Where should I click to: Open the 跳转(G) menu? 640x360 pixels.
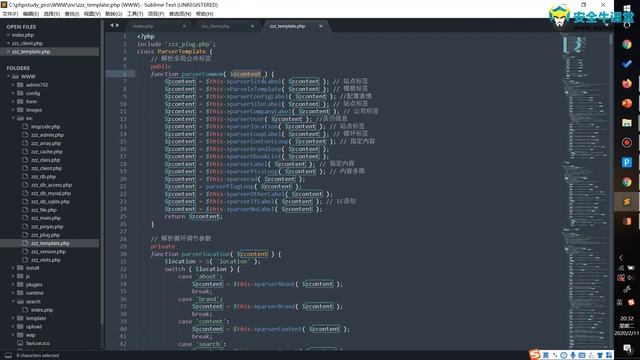tap(113, 14)
